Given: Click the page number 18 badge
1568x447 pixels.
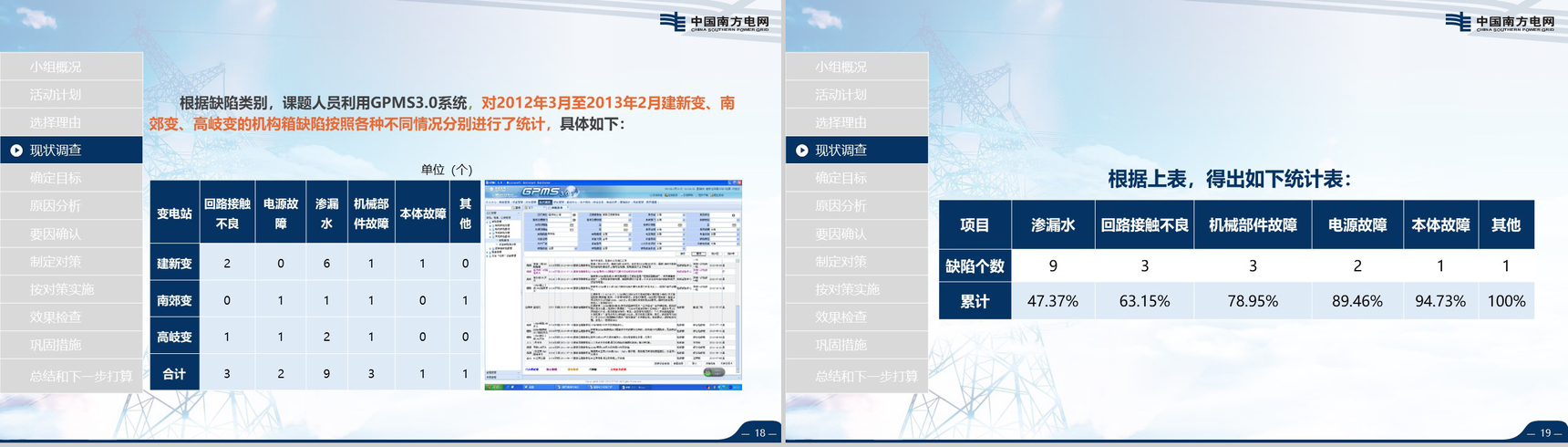Looking at the screenshot, I should pyautogui.click(x=758, y=433).
